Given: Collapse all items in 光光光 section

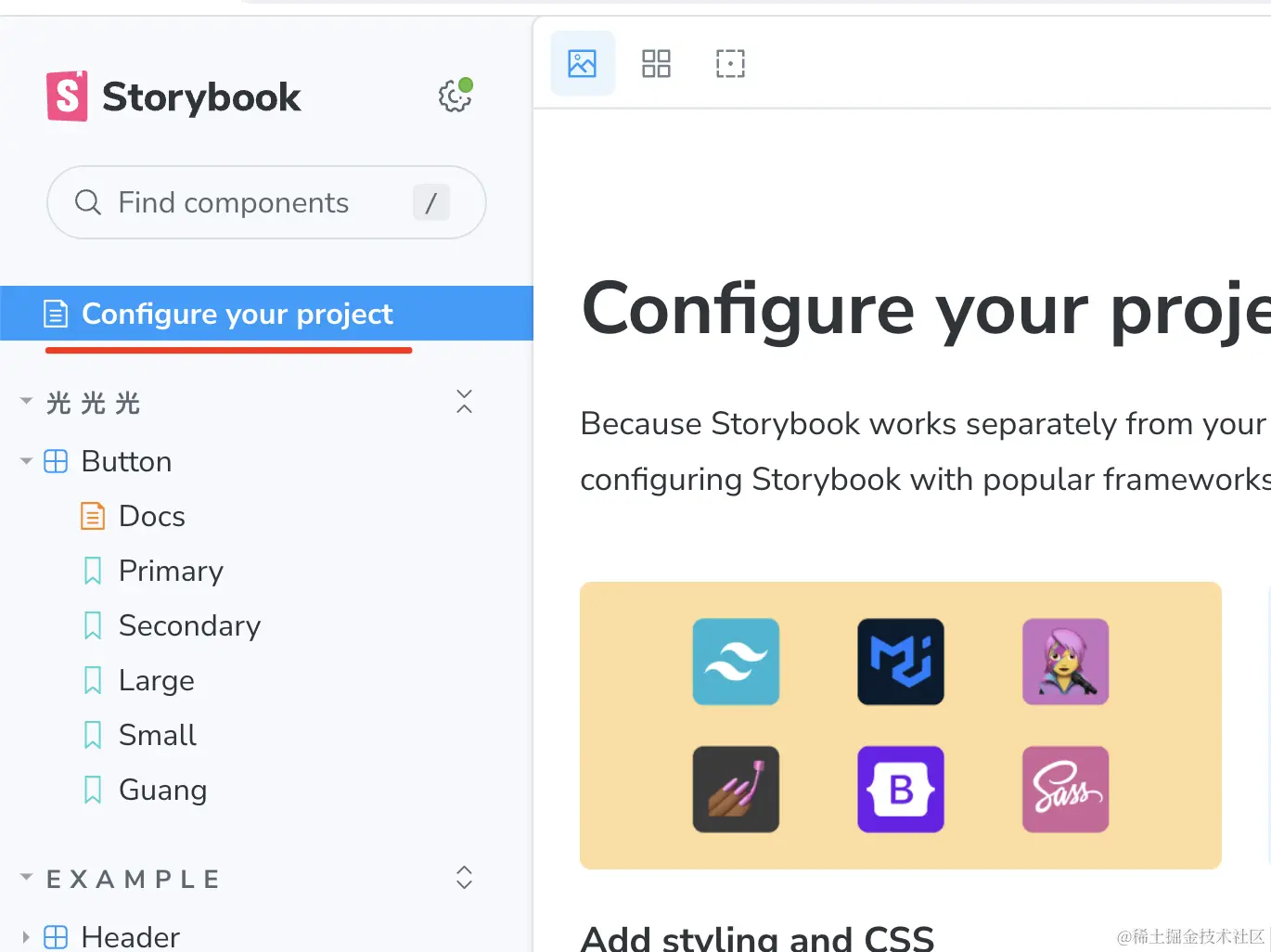Looking at the screenshot, I should pos(465,402).
